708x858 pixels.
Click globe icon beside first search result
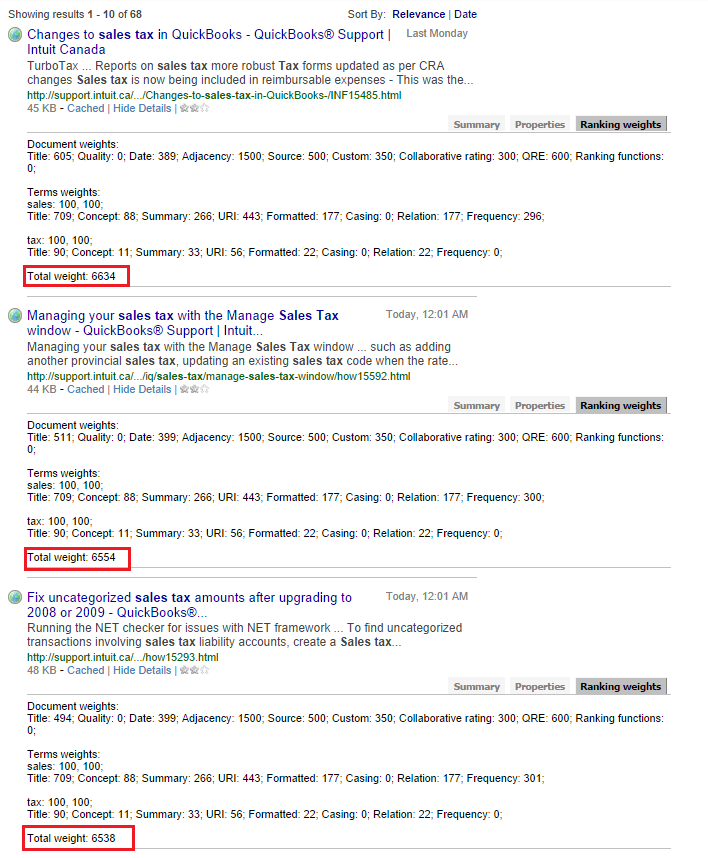pos(15,34)
